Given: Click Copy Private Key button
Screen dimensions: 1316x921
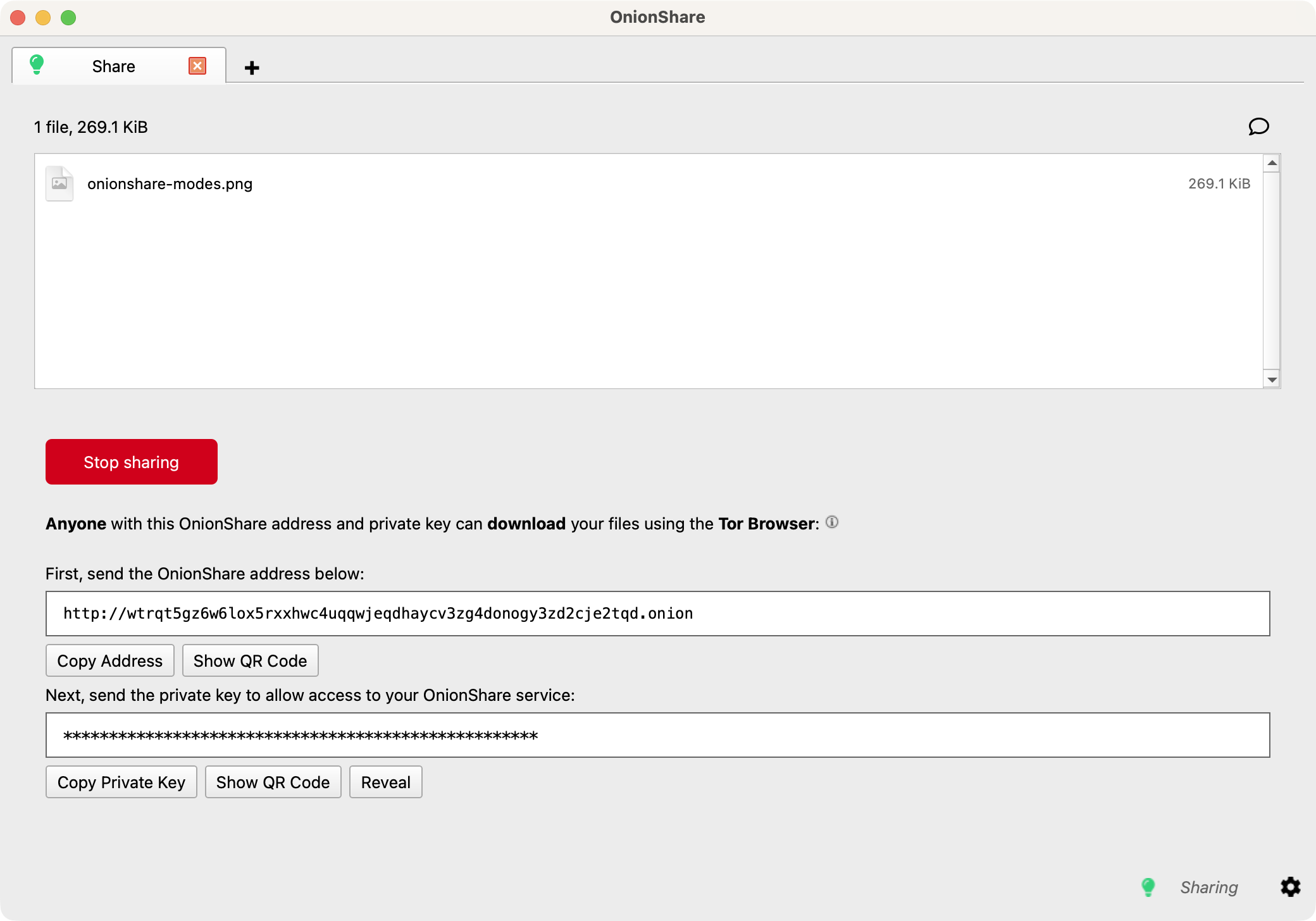Looking at the screenshot, I should point(121,782).
